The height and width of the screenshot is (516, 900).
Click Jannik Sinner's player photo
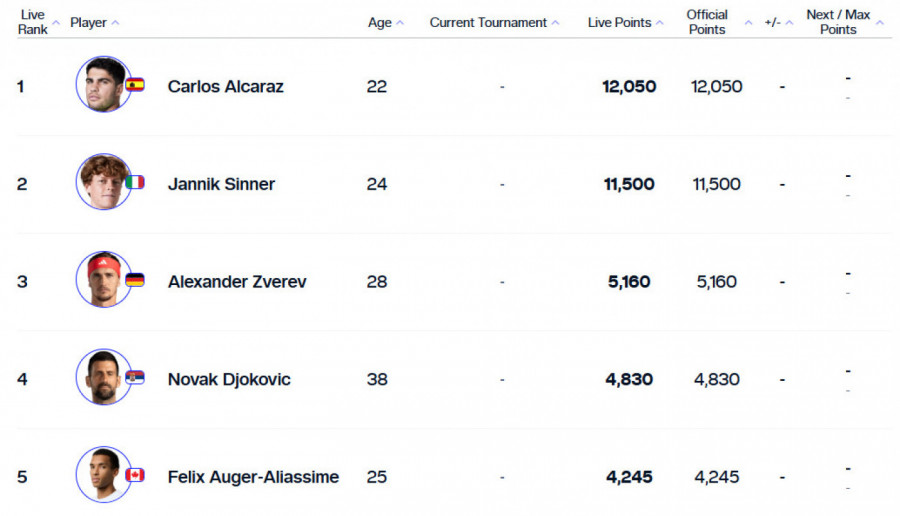pos(103,182)
